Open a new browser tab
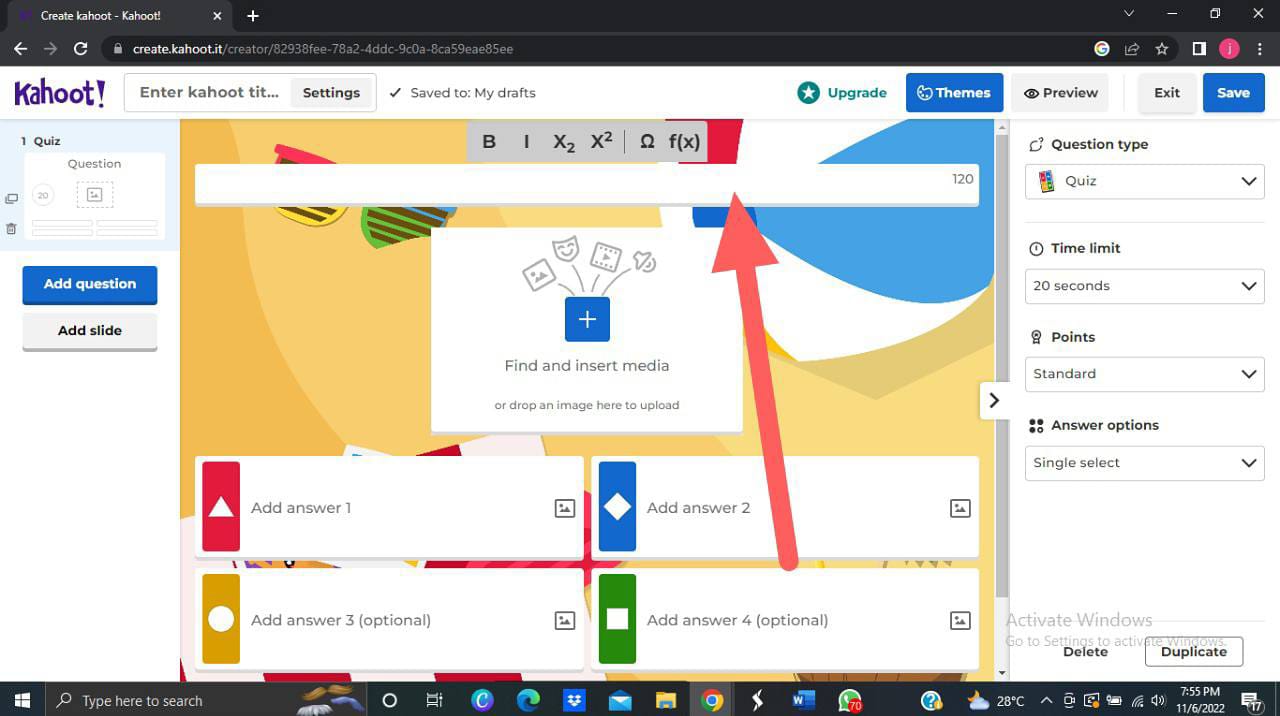The width and height of the screenshot is (1280, 716). [253, 16]
